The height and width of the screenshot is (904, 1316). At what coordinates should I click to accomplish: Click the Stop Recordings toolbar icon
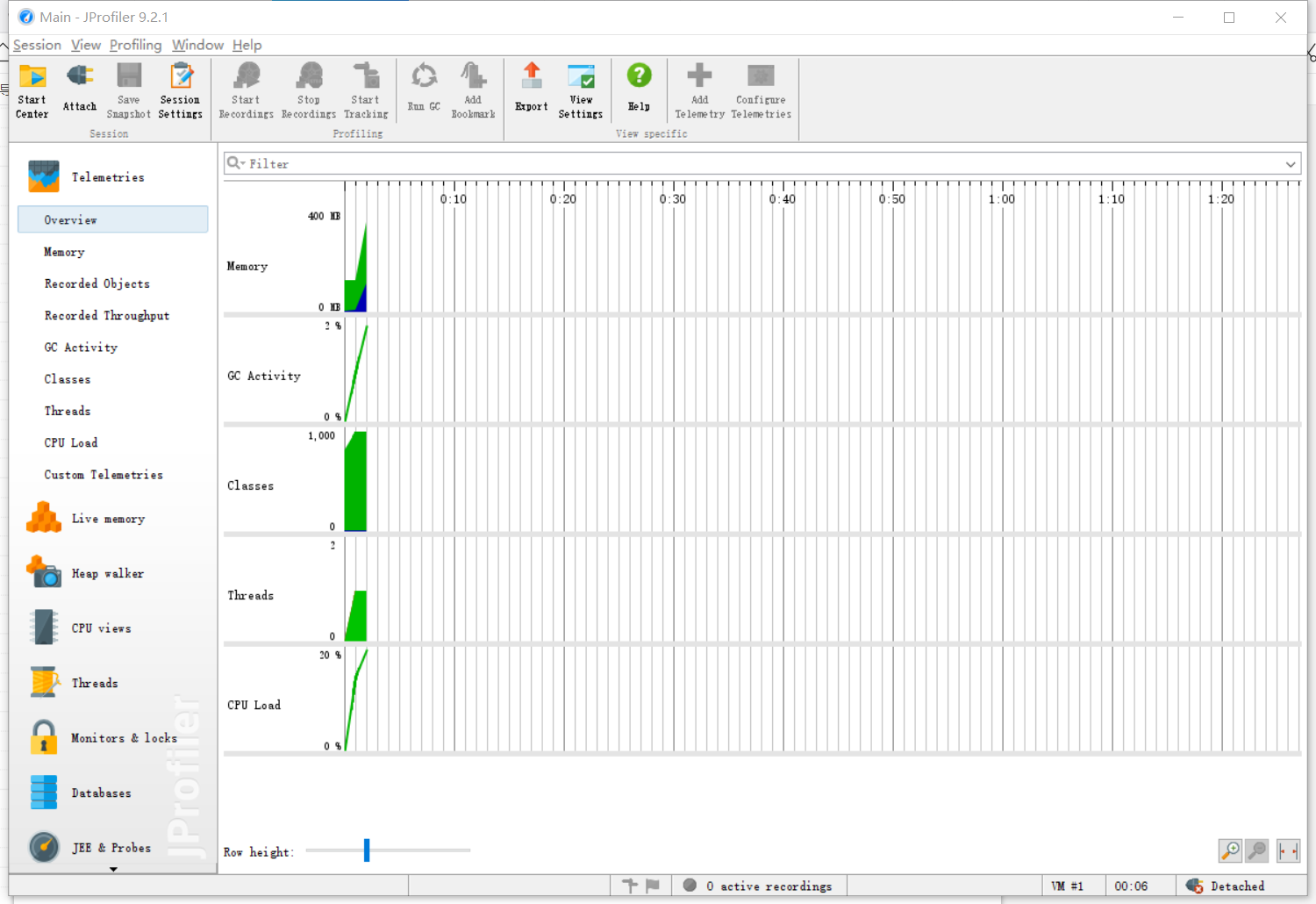click(x=309, y=90)
